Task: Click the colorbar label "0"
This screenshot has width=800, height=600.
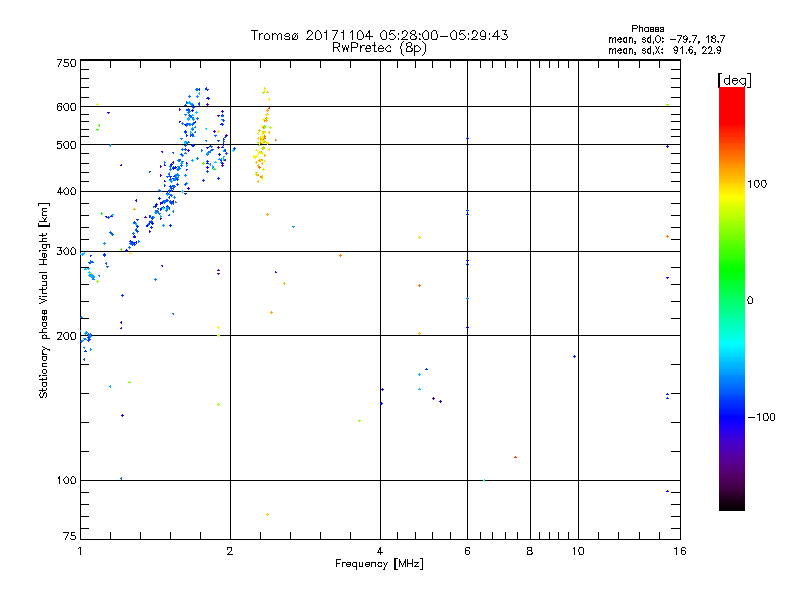Action: pos(750,301)
